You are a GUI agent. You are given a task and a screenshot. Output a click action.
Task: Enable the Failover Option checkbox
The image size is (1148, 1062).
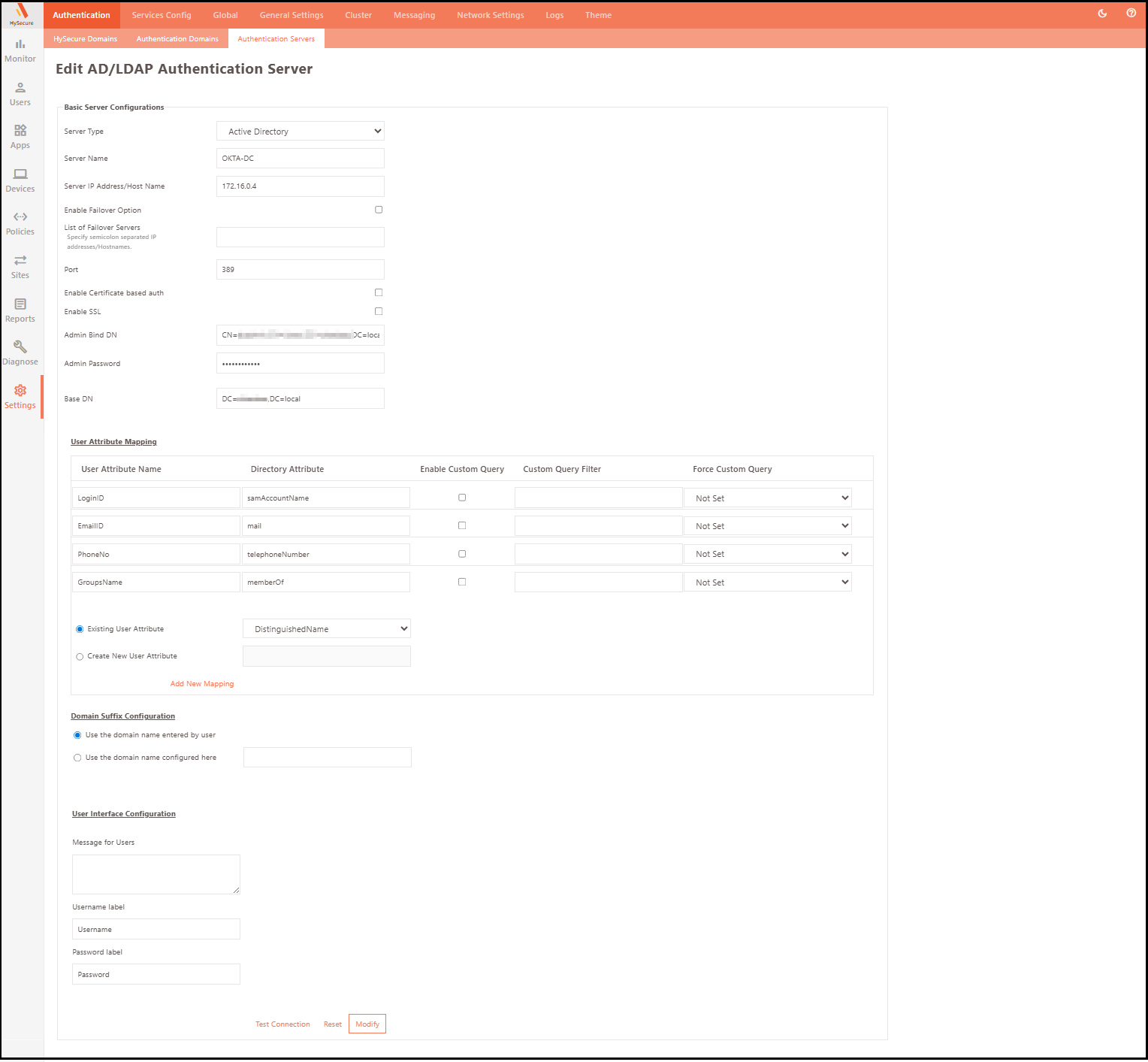[379, 210]
